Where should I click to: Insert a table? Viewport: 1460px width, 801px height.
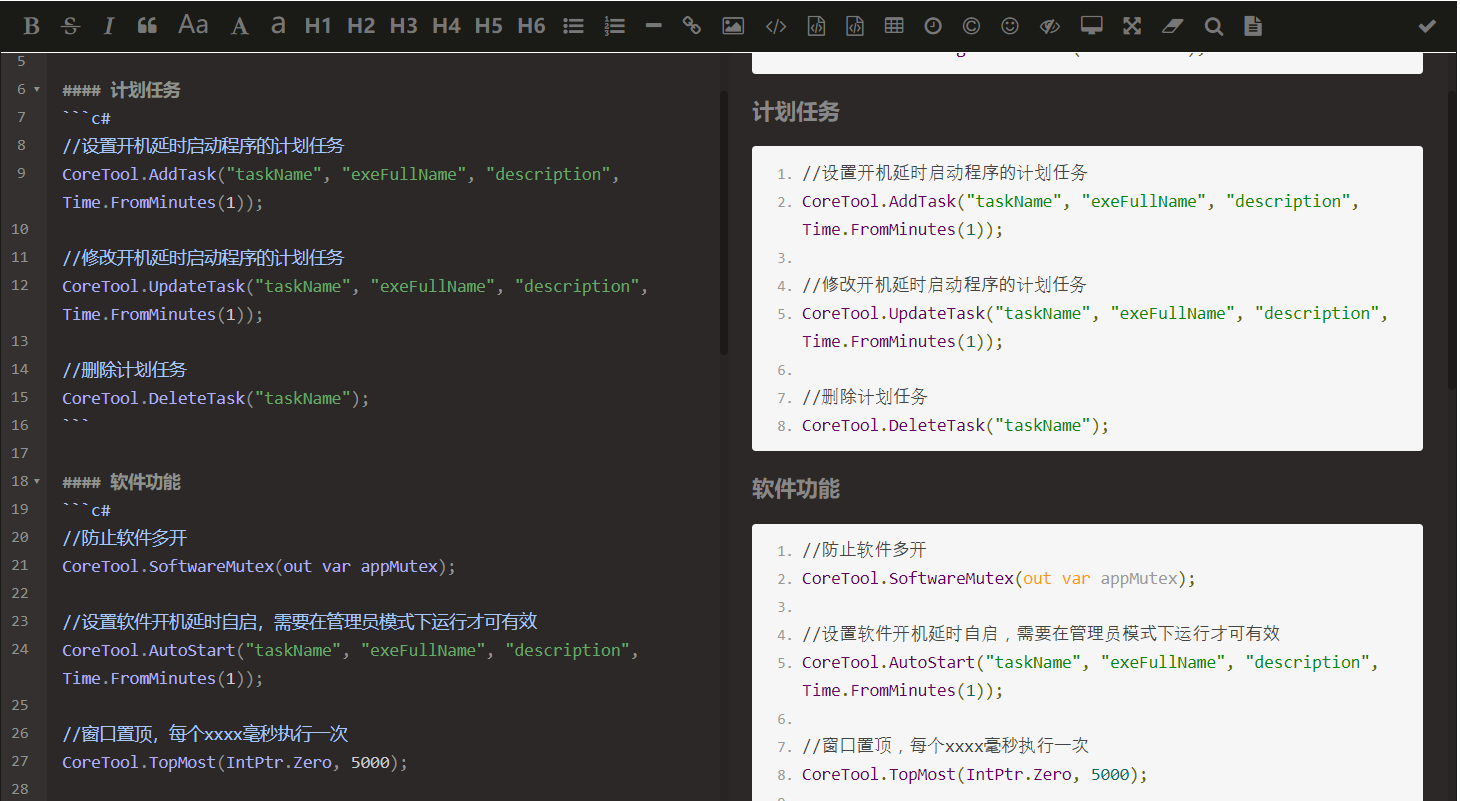coord(893,25)
